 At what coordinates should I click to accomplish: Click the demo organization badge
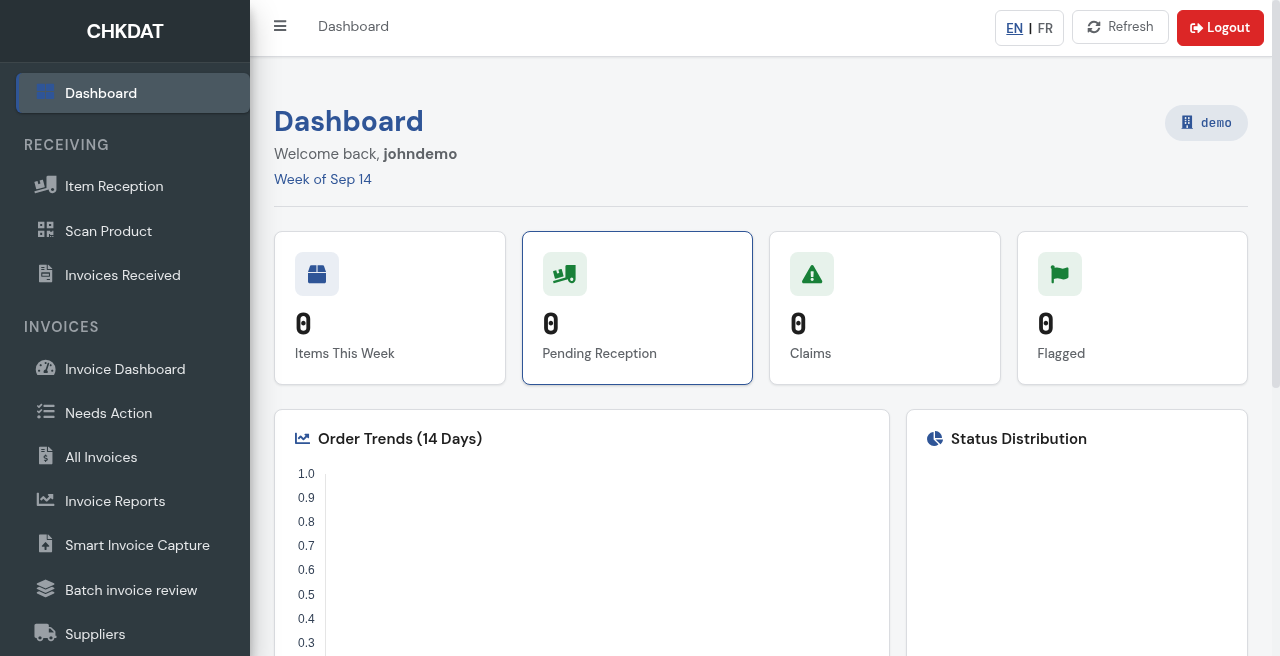(1206, 123)
